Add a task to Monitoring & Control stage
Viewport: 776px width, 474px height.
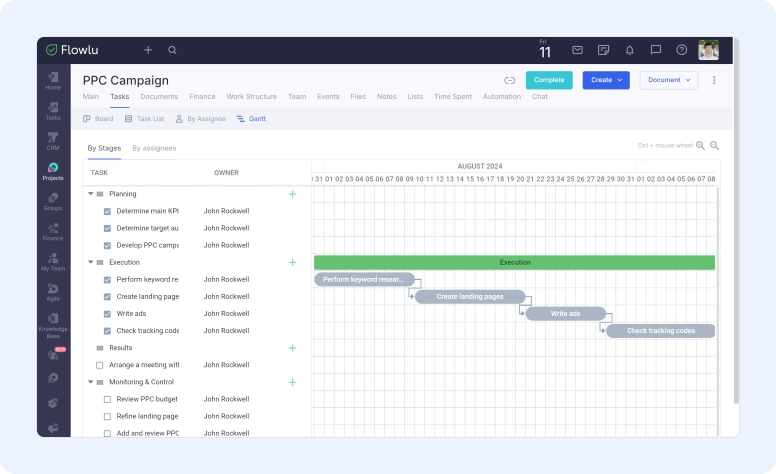pyautogui.click(x=292, y=382)
